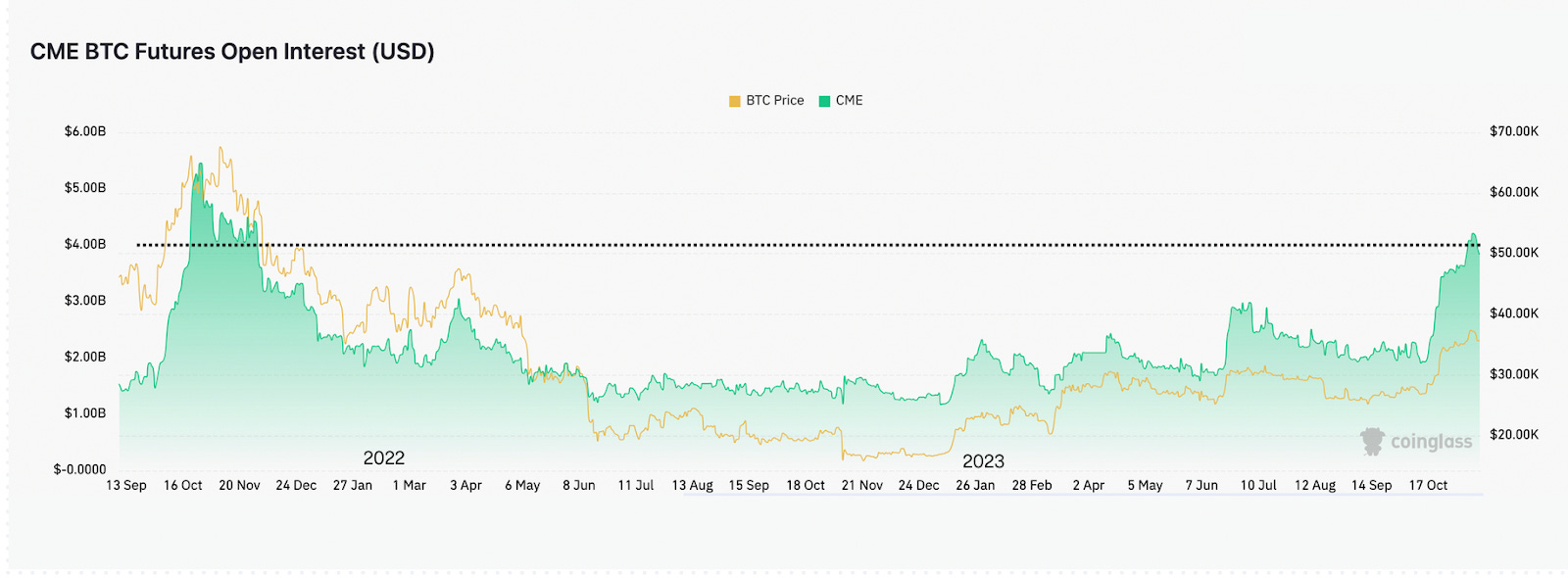The width and height of the screenshot is (1568, 578).
Task: Click the '16 Oct' date label
Action: pyautogui.click(x=183, y=486)
